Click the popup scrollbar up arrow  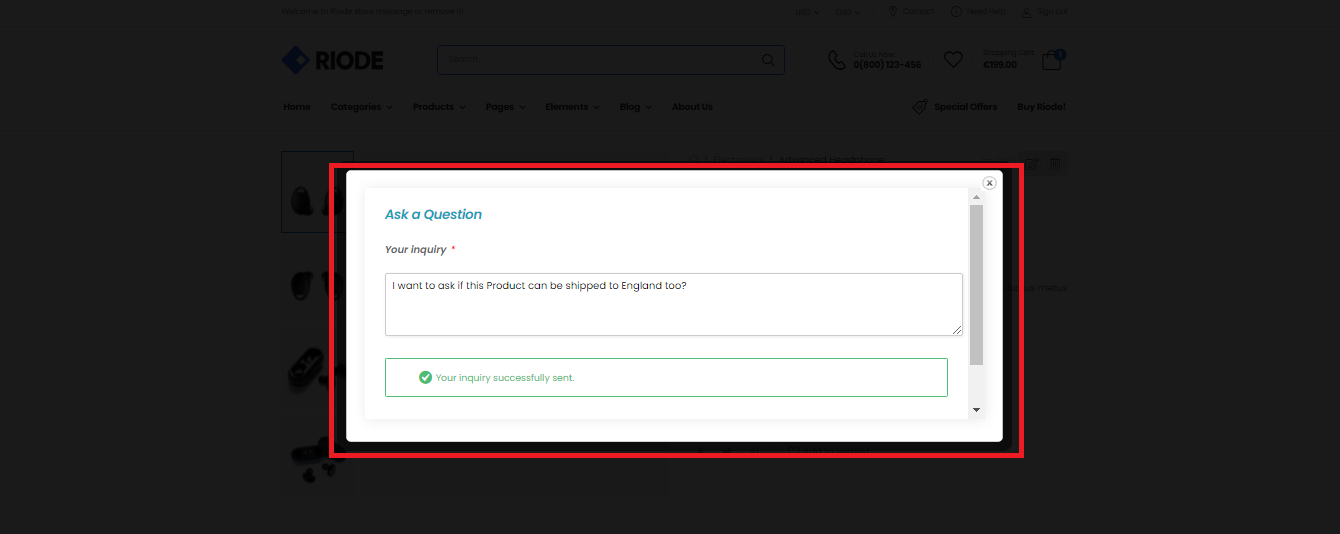[x=976, y=198]
